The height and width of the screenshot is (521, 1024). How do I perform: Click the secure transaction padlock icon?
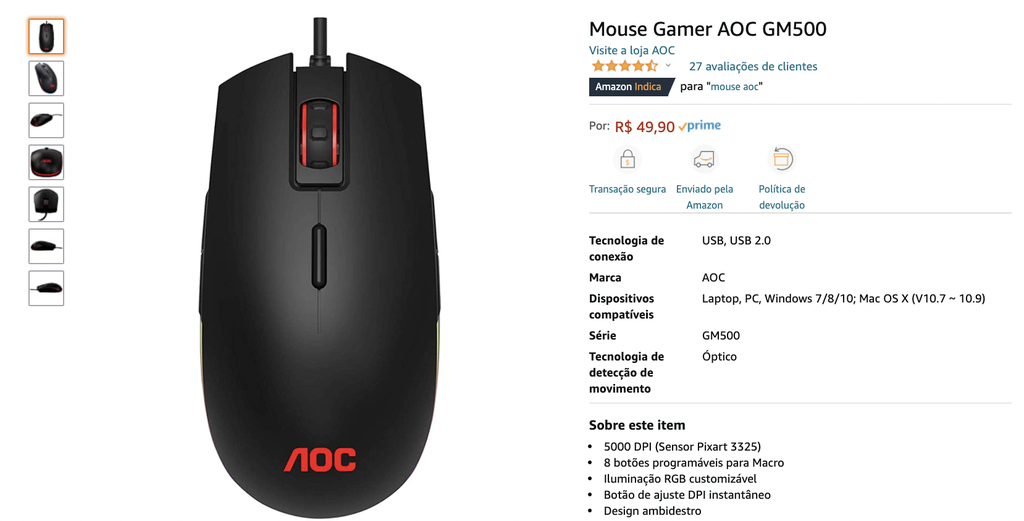click(x=627, y=159)
